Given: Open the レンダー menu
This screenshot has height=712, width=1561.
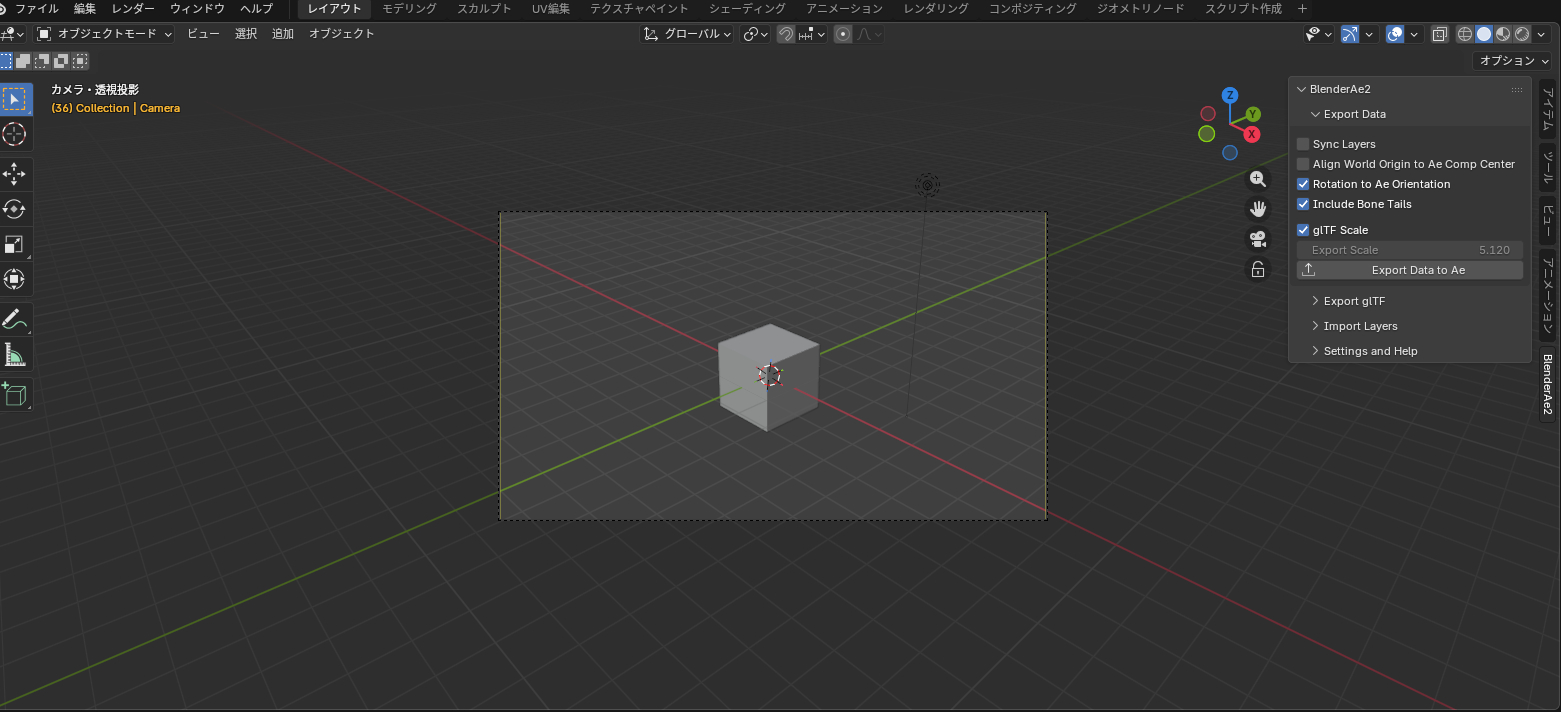Looking at the screenshot, I should [x=133, y=8].
